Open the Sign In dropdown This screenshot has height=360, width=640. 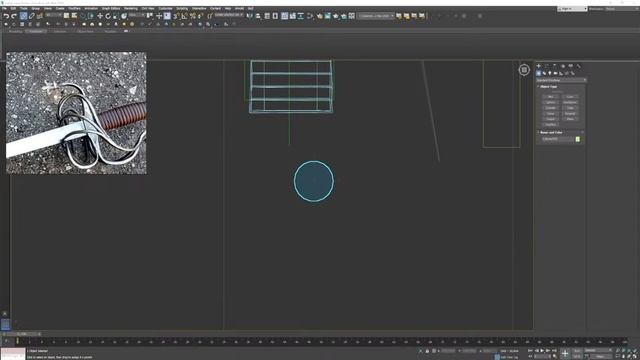572,9
